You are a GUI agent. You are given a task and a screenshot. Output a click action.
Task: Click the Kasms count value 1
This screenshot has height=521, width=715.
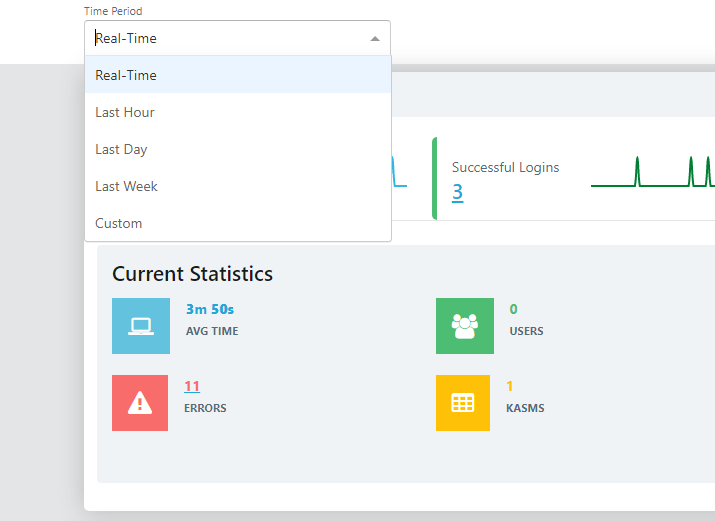point(510,386)
